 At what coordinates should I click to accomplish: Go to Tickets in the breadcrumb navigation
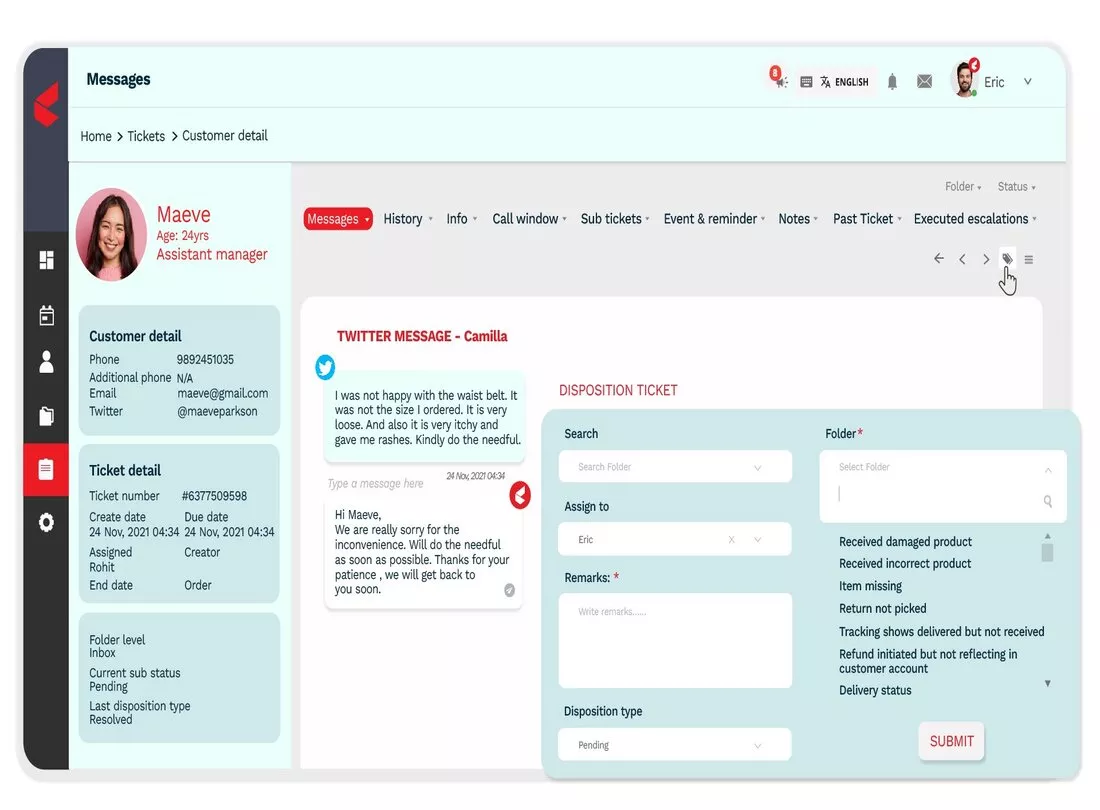click(146, 135)
